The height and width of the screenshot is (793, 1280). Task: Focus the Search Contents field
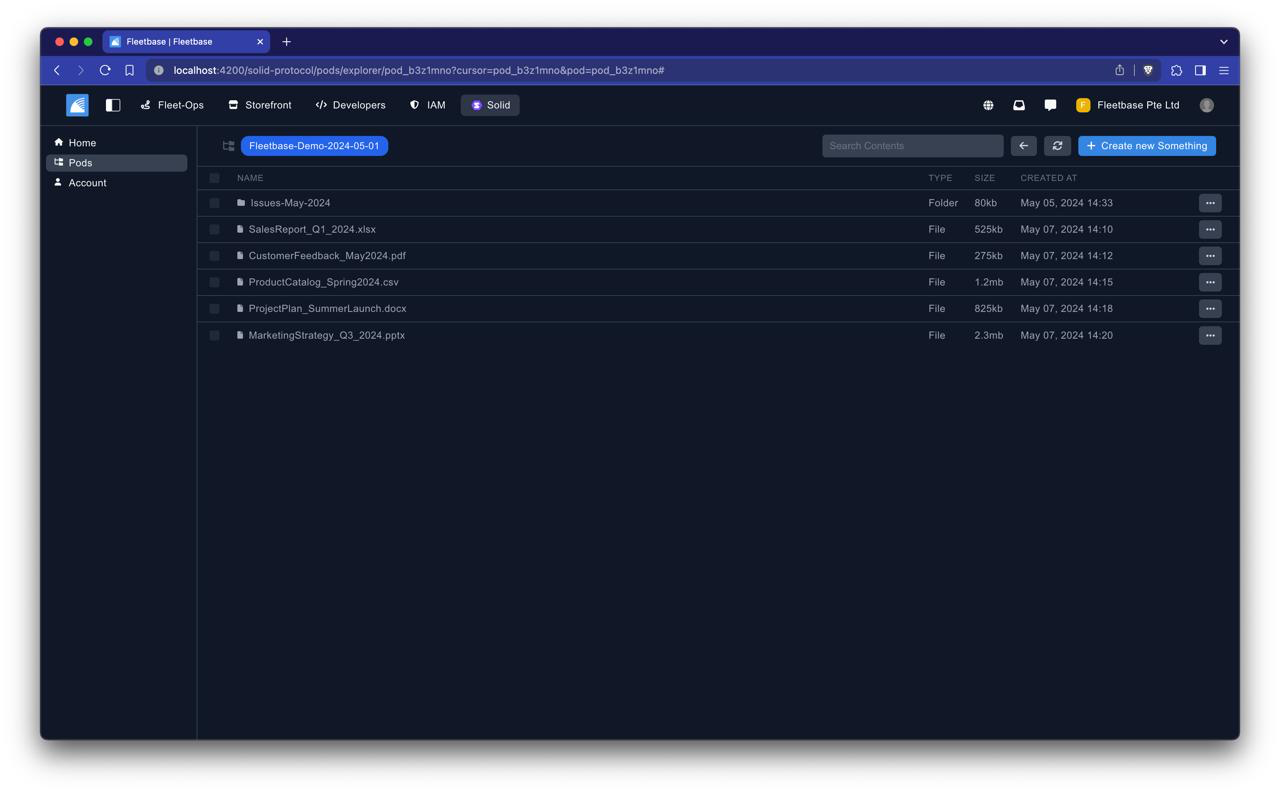point(913,146)
